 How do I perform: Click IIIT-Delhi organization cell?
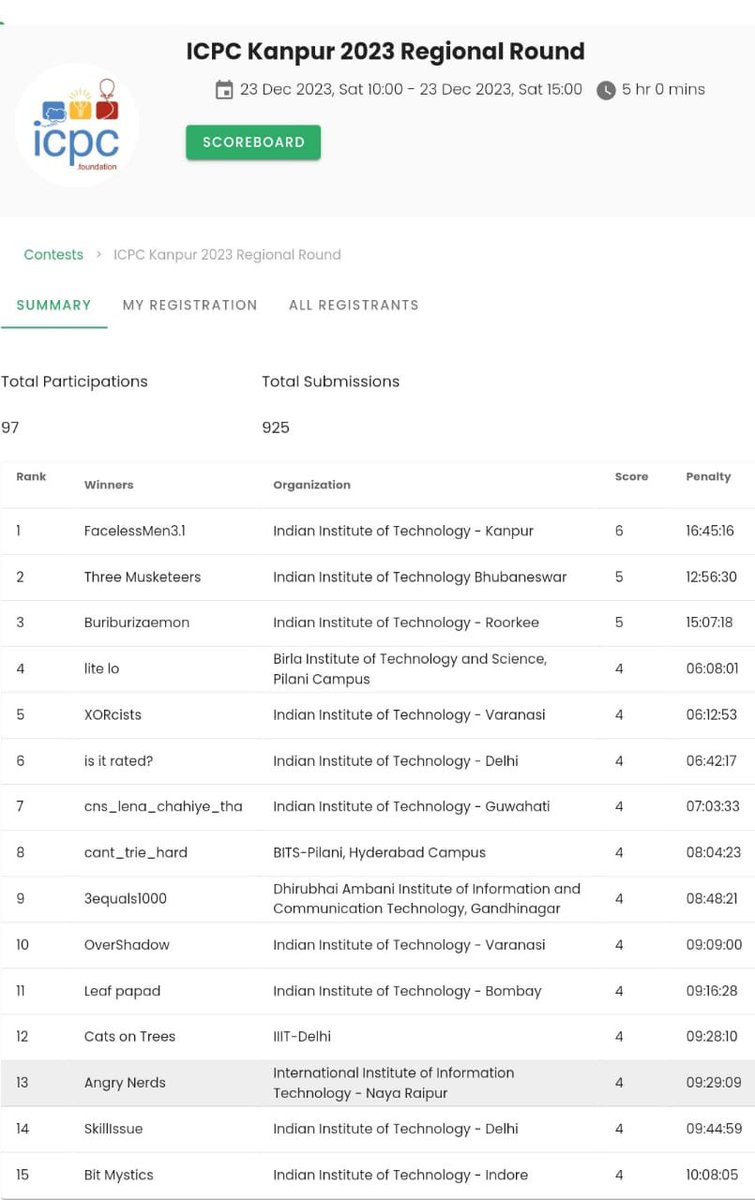click(302, 1037)
